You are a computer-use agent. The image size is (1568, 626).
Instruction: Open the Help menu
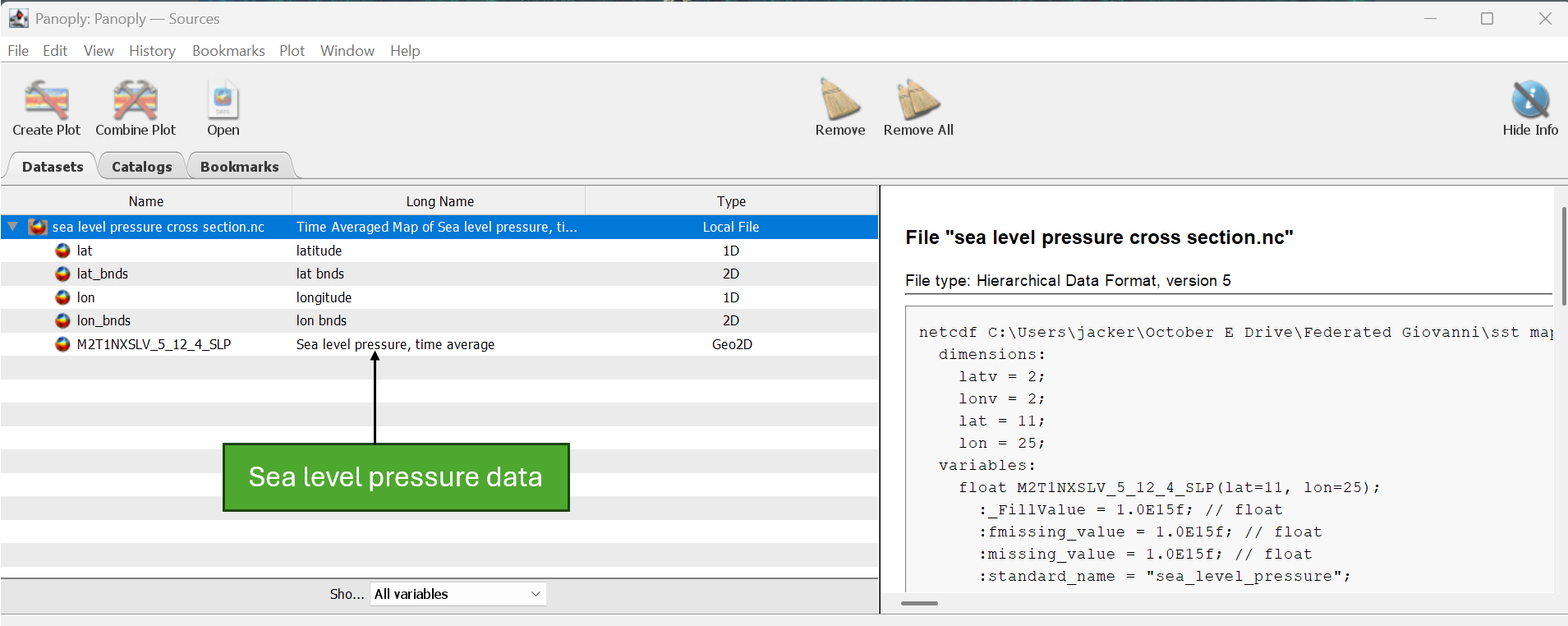405,51
